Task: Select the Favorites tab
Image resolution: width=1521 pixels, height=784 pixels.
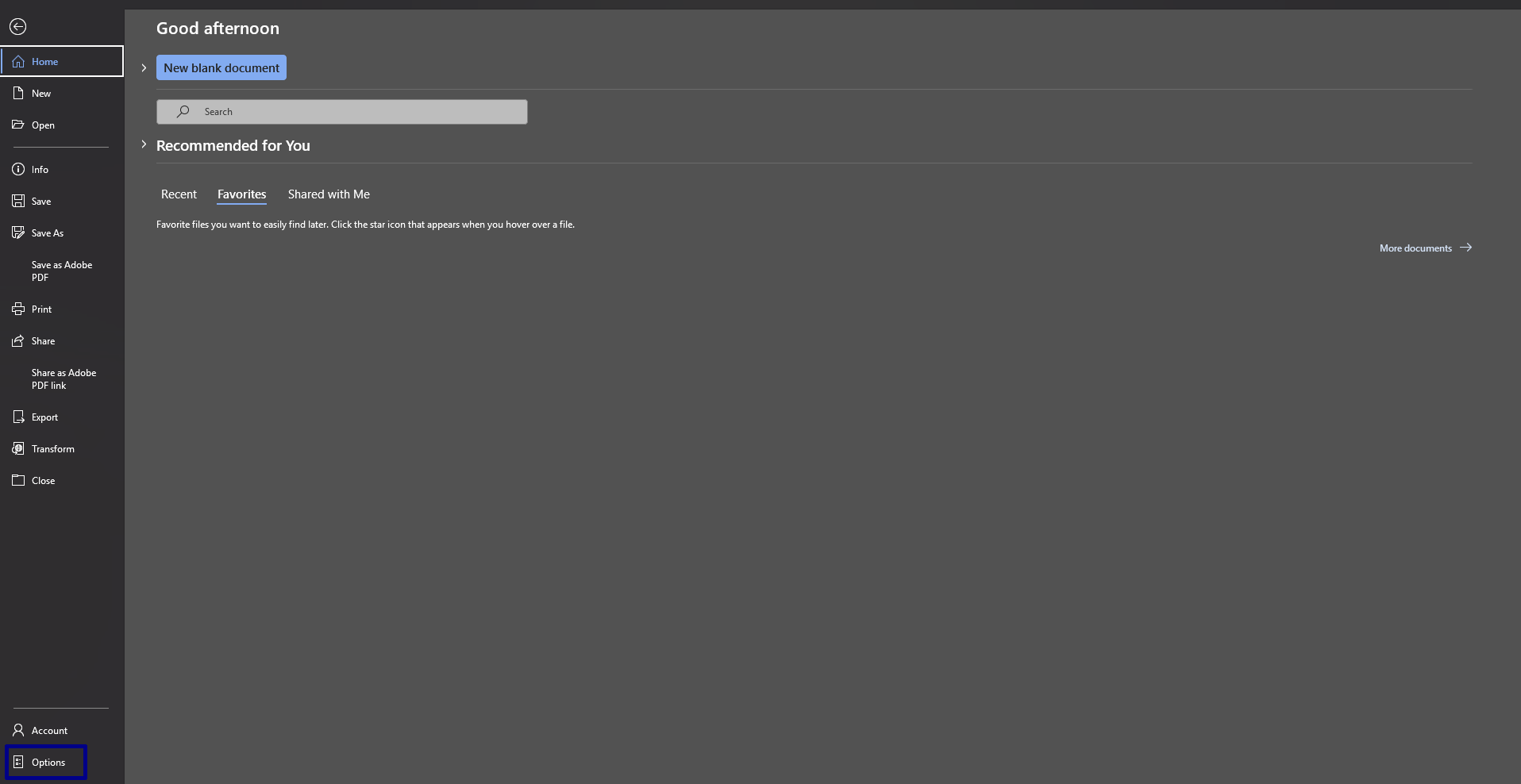Action: (242, 194)
